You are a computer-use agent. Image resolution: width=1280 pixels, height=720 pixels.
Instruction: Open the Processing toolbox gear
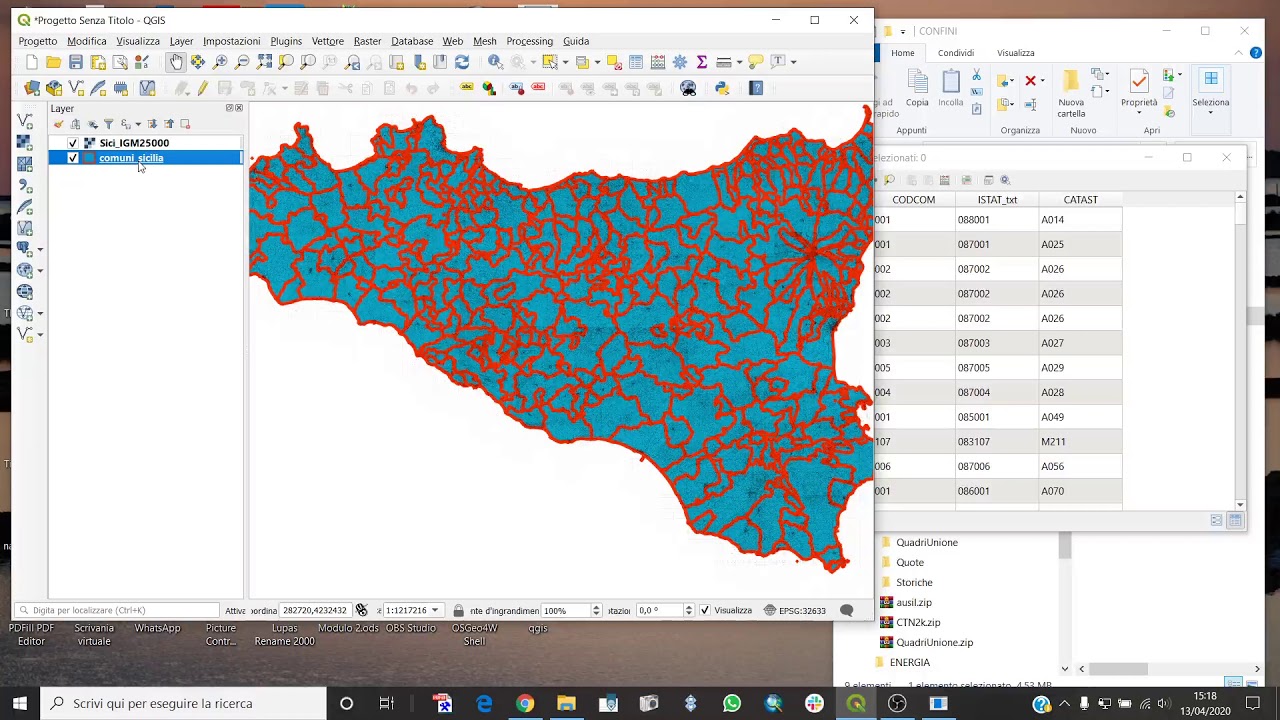(680, 62)
